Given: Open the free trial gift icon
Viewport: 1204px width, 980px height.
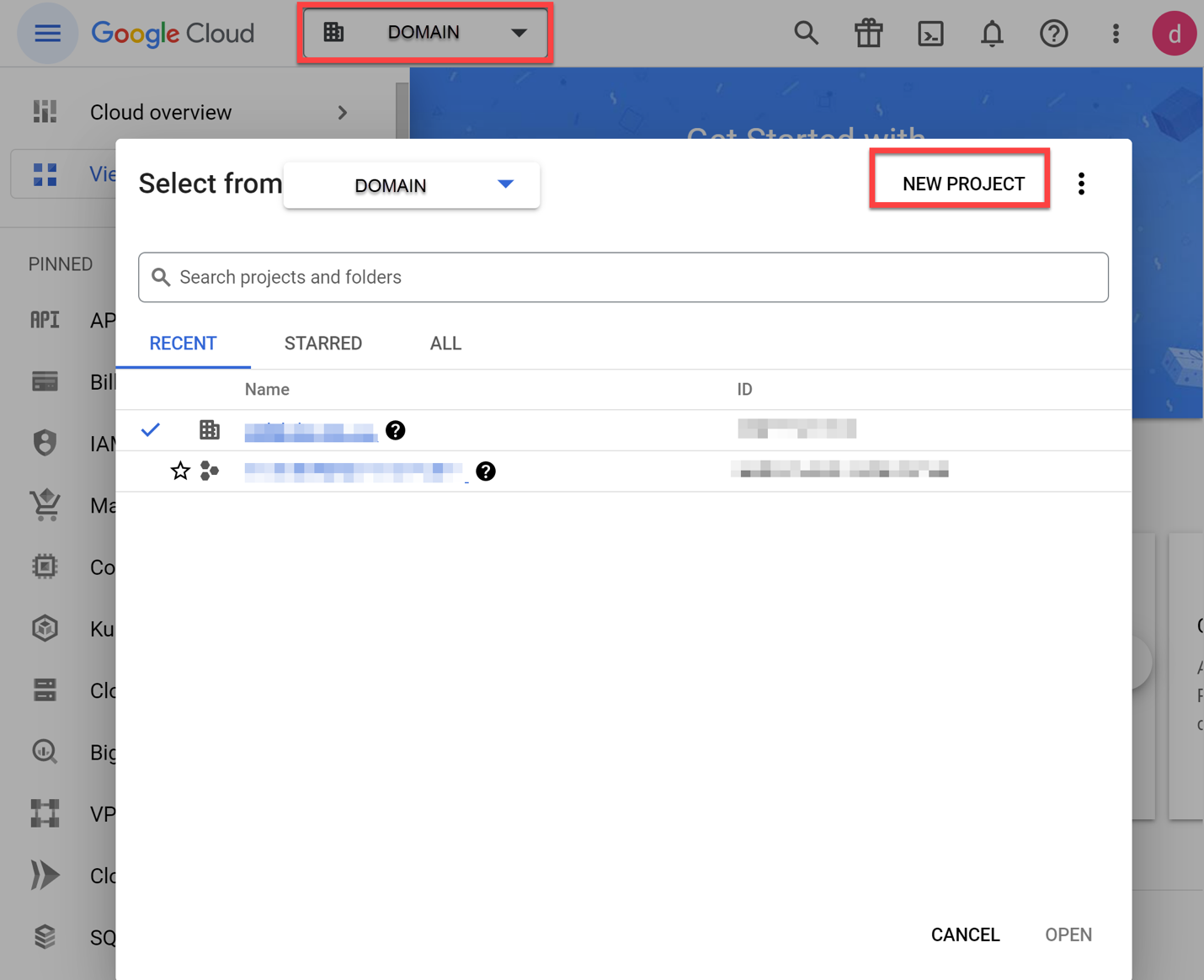Looking at the screenshot, I should click(x=868, y=34).
